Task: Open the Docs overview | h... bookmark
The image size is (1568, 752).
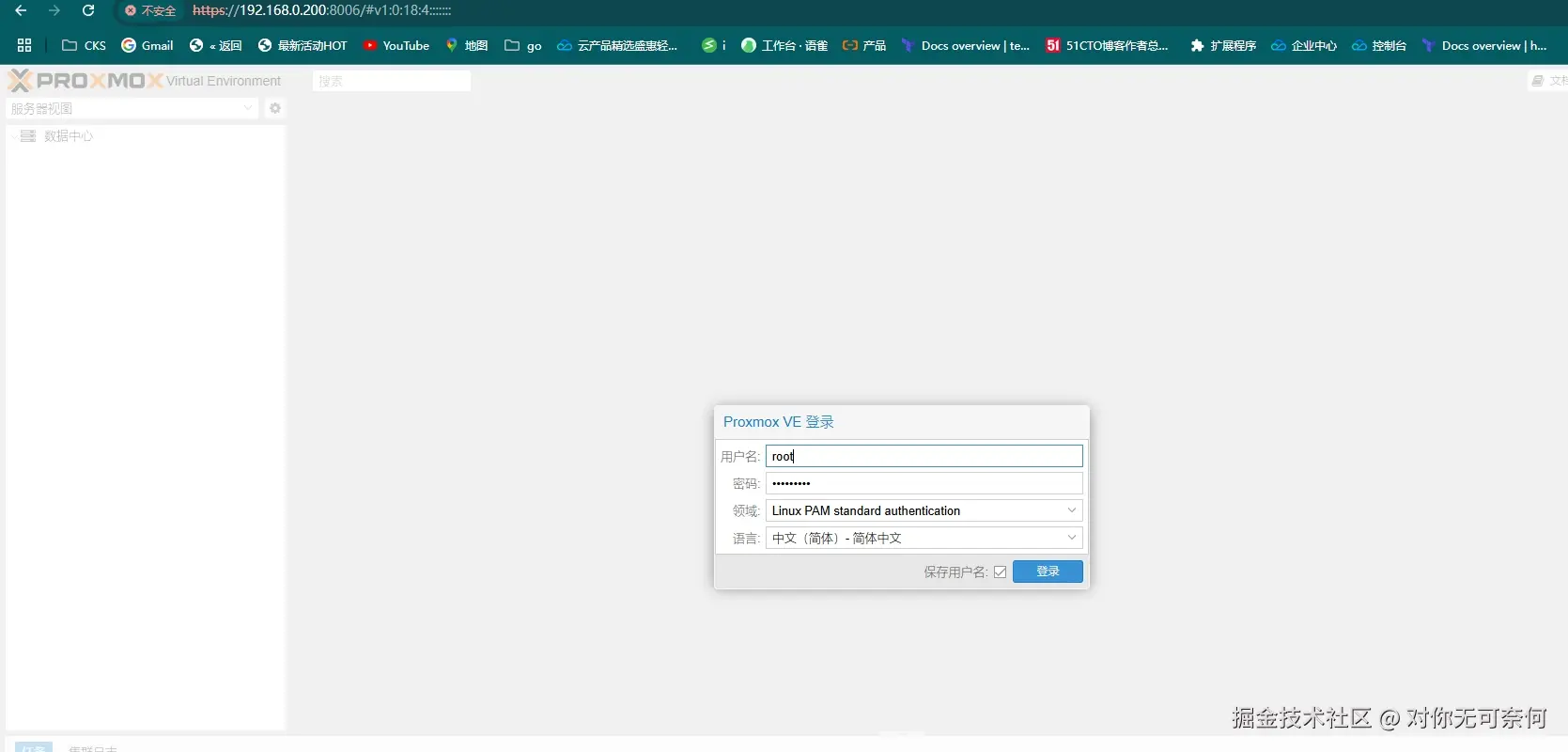Action: [x=1484, y=45]
